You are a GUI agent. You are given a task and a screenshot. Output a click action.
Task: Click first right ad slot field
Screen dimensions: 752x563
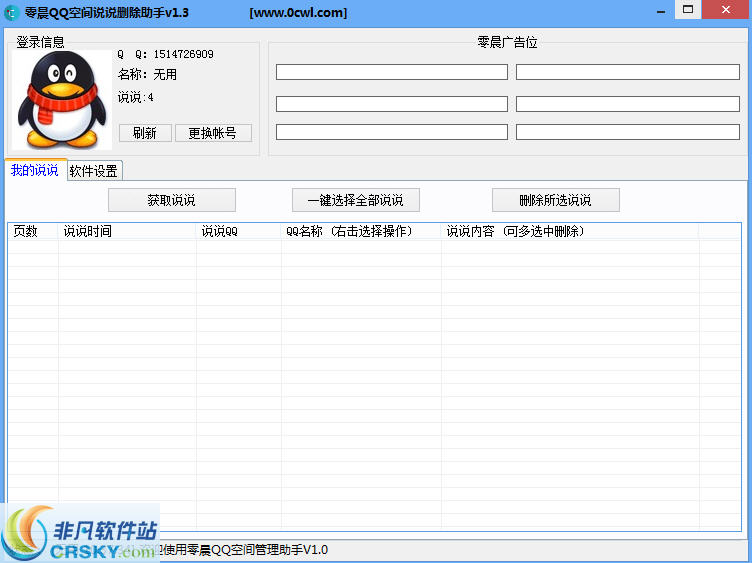tap(628, 72)
